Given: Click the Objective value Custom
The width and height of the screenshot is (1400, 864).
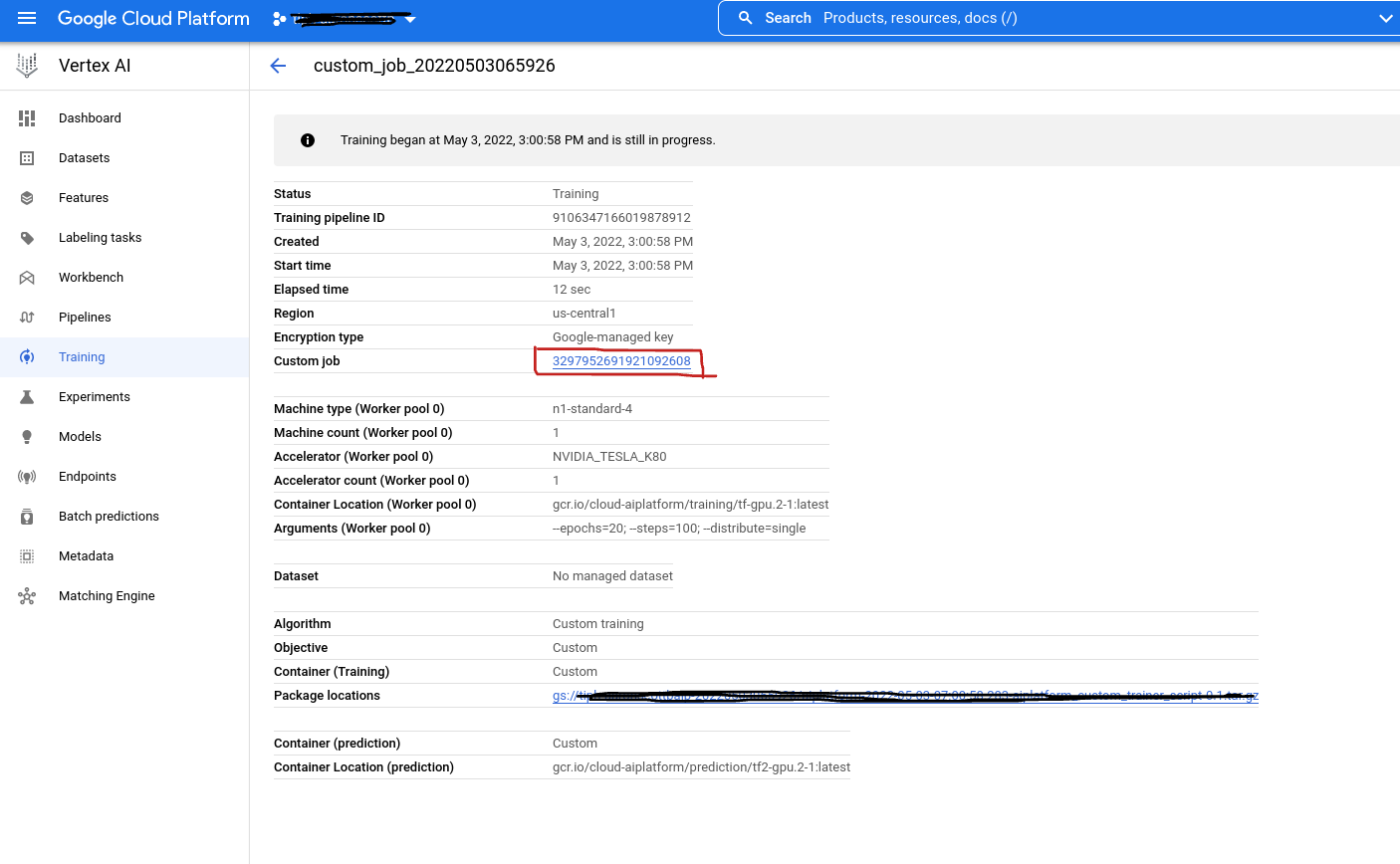Looking at the screenshot, I should 576,648.
